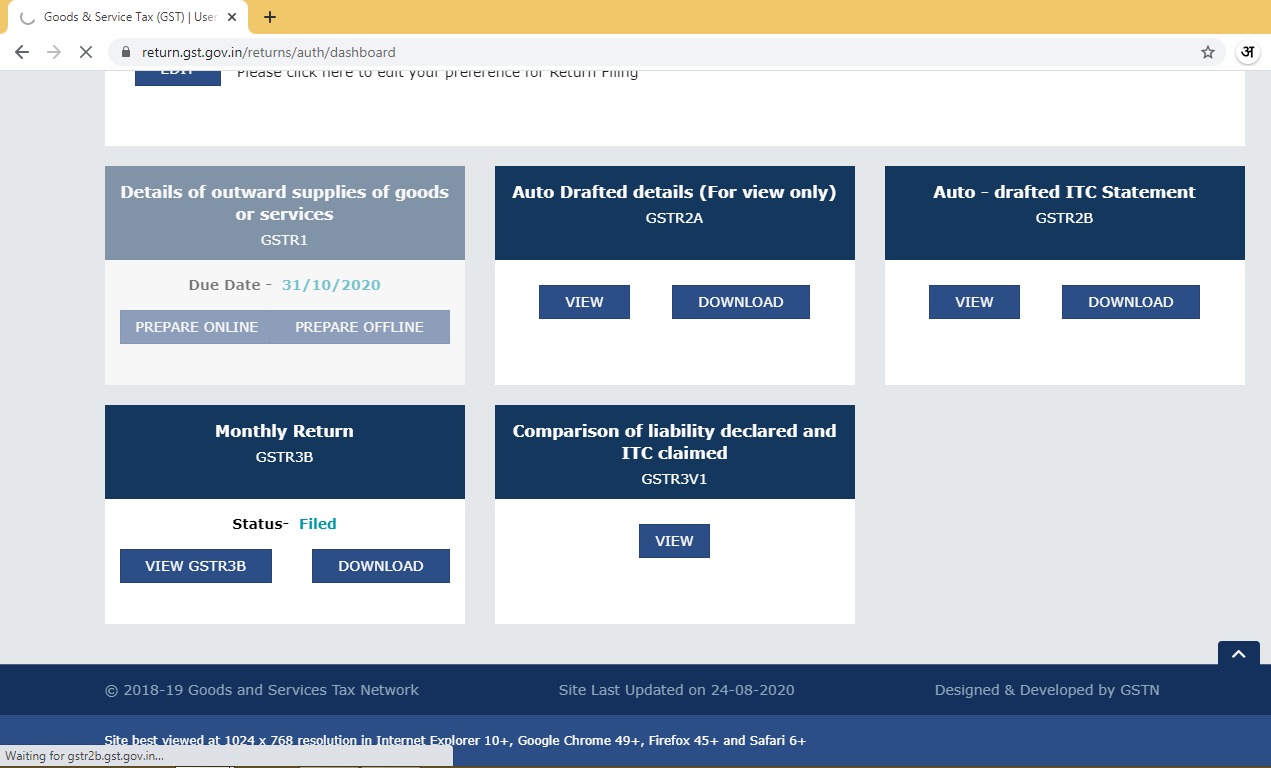This screenshot has width=1271, height=768.
Task: View GSTR3V1 liability and ITC comparison
Action: point(674,541)
